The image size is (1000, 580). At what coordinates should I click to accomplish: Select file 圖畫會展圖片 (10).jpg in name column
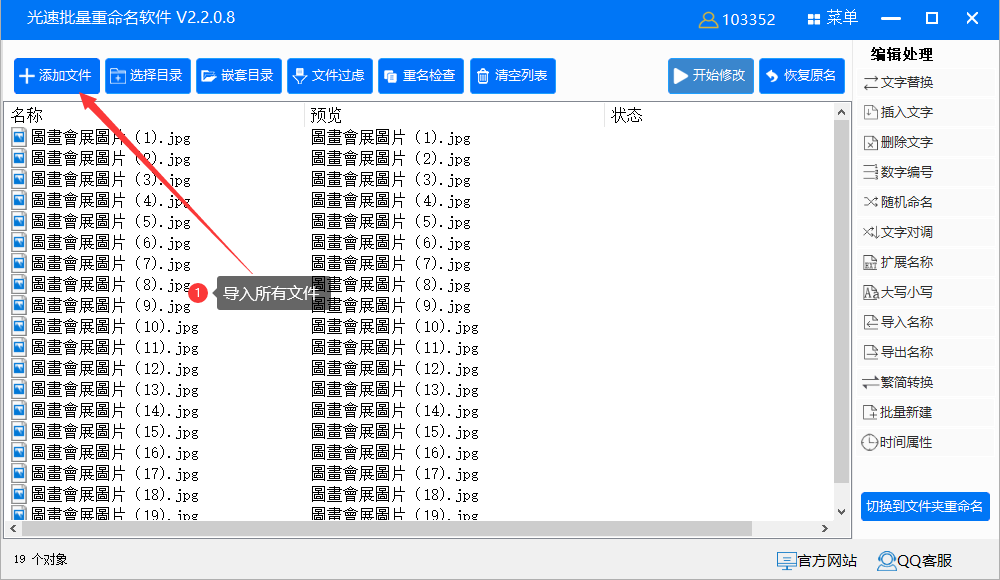(115, 327)
